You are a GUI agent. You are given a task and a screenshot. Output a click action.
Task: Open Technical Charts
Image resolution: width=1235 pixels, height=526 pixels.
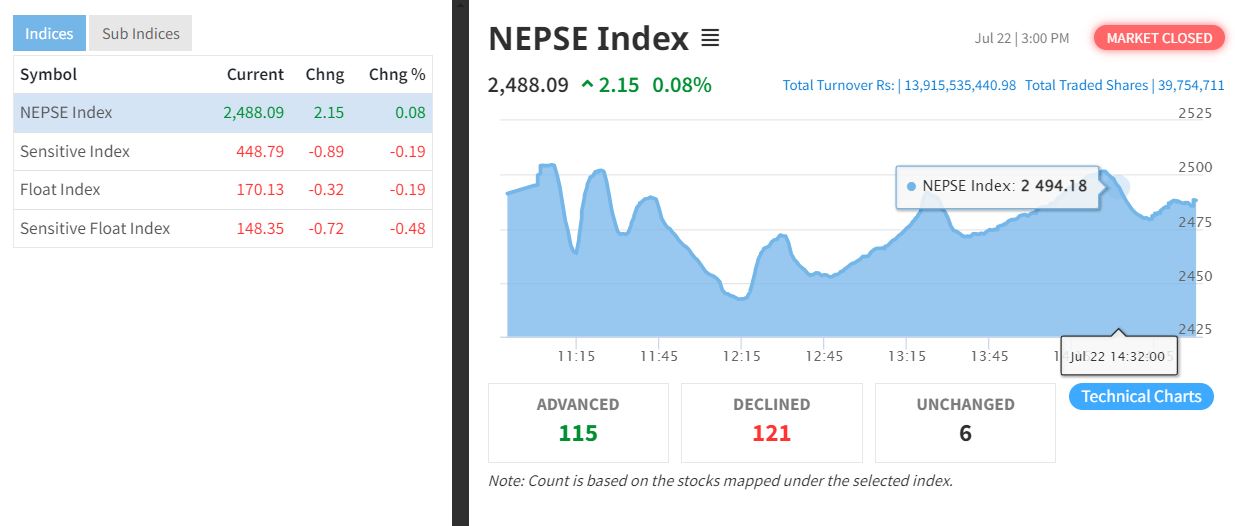coord(1141,396)
